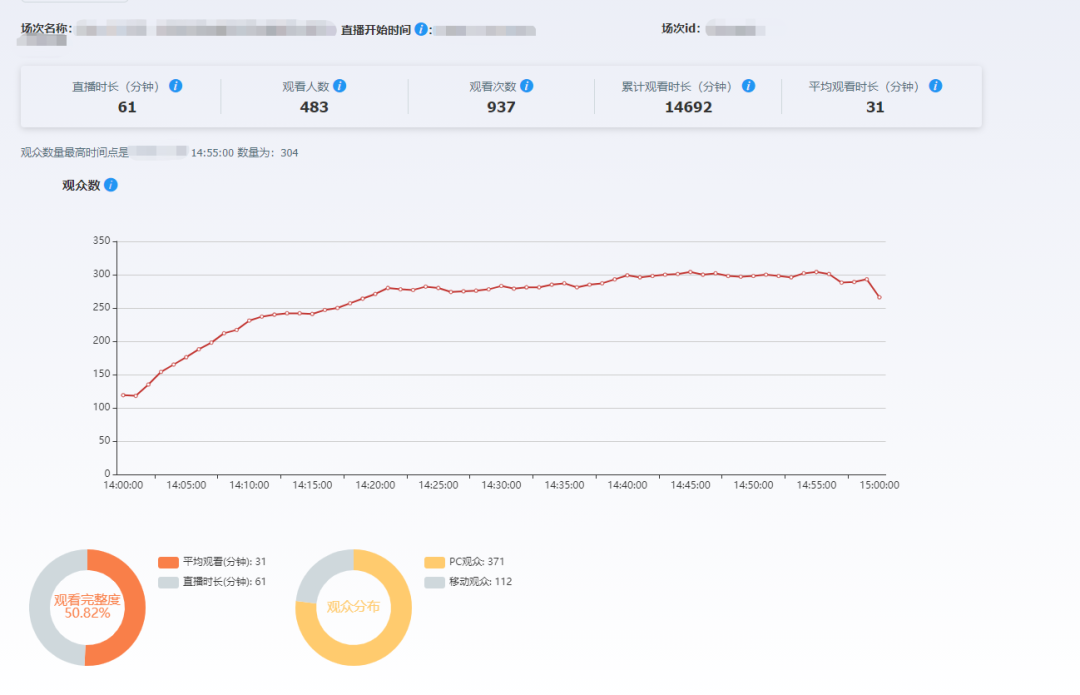Image resolution: width=1080 pixels, height=695 pixels.
Task: Click the 累计观看时长（分钟） info icon
Action: tap(748, 86)
